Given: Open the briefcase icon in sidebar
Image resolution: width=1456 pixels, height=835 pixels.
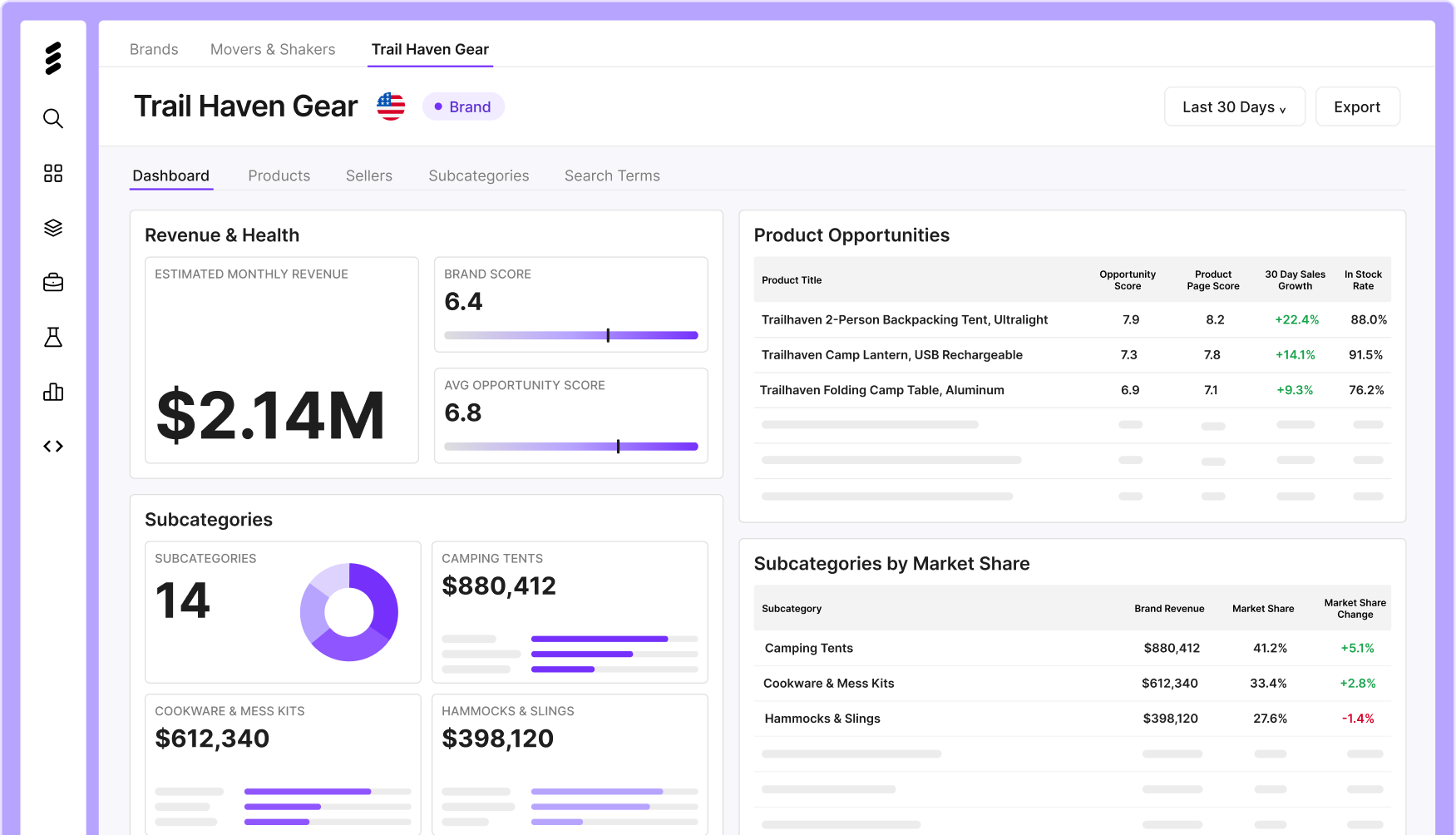Looking at the screenshot, I should pos(53,283).
